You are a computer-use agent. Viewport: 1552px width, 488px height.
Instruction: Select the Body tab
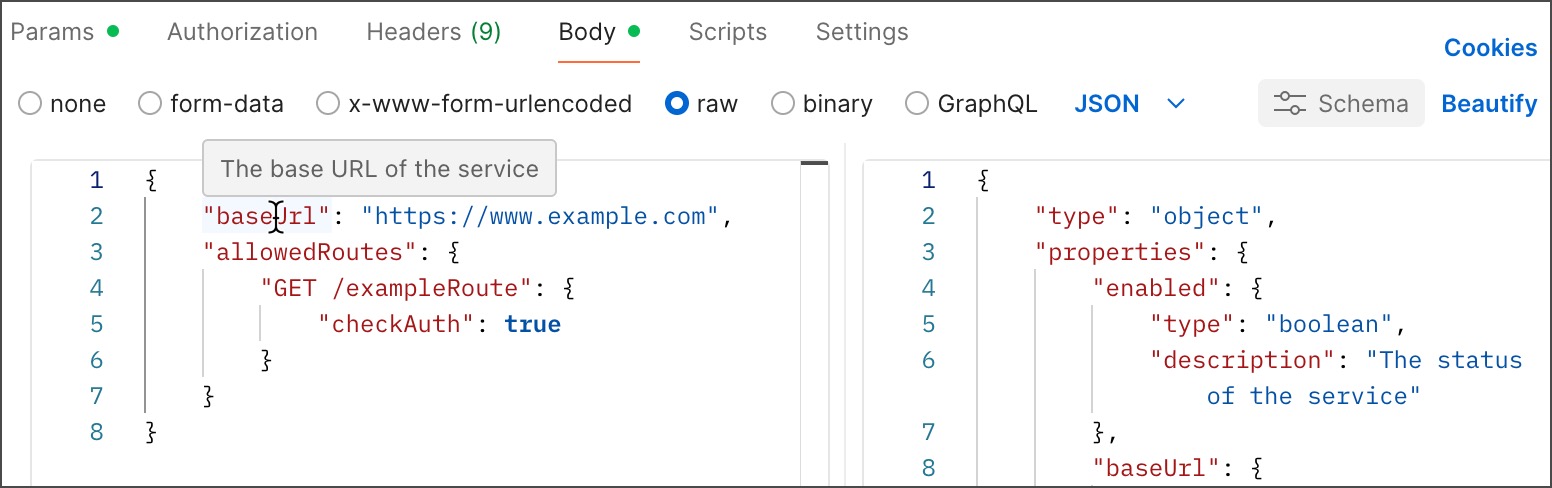pos(598,32)
